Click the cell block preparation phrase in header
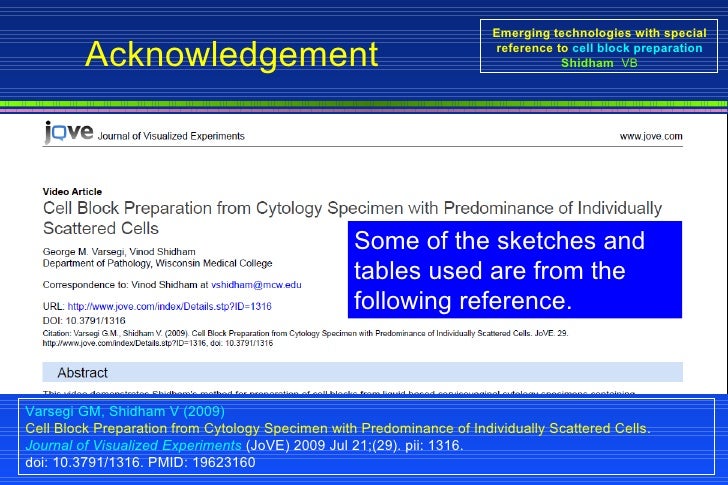Image resolution: width=728 pixels, height=485 pixels. [637, 48]
